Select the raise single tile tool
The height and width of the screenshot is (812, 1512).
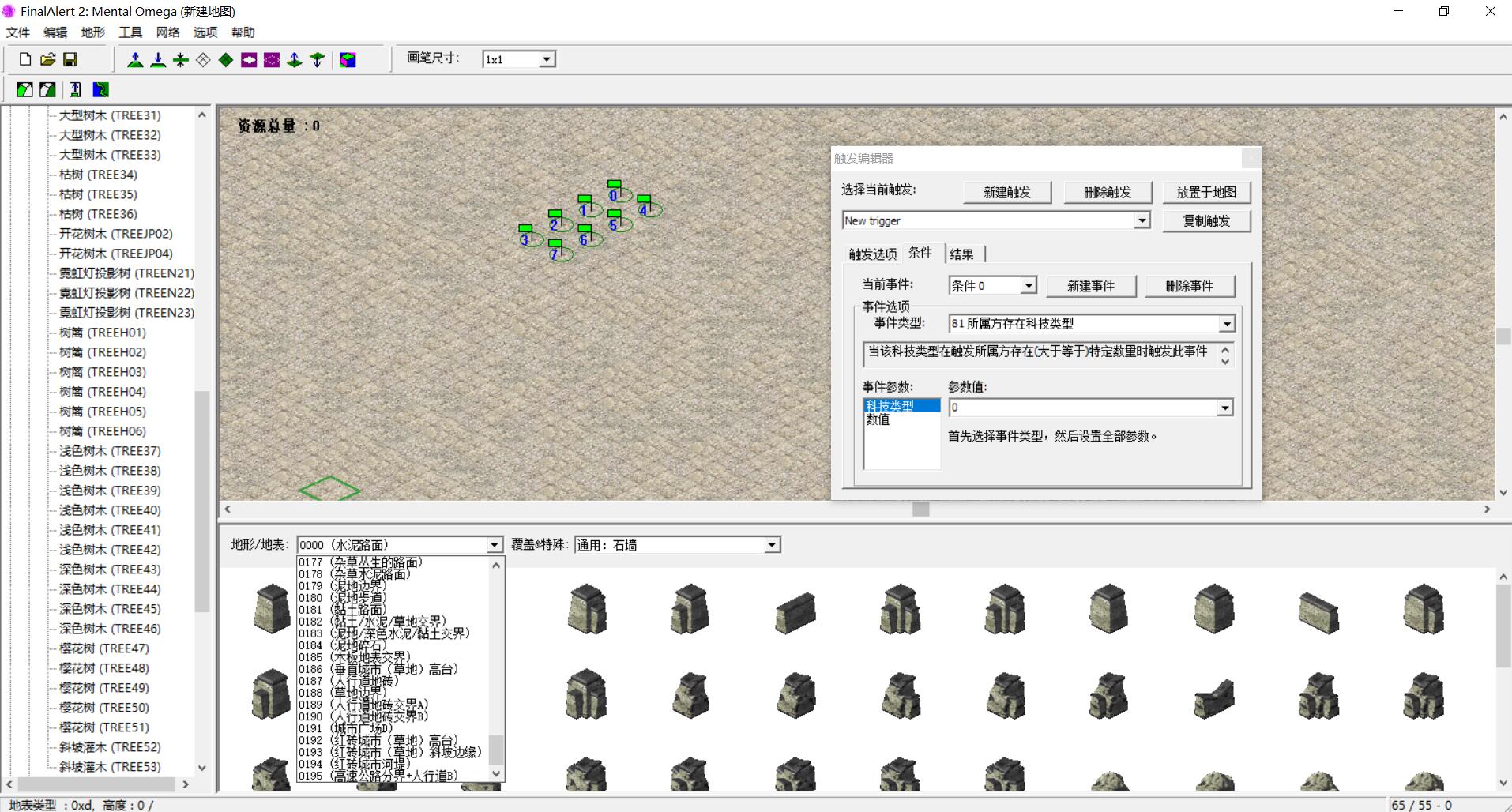tap(295, 59)
